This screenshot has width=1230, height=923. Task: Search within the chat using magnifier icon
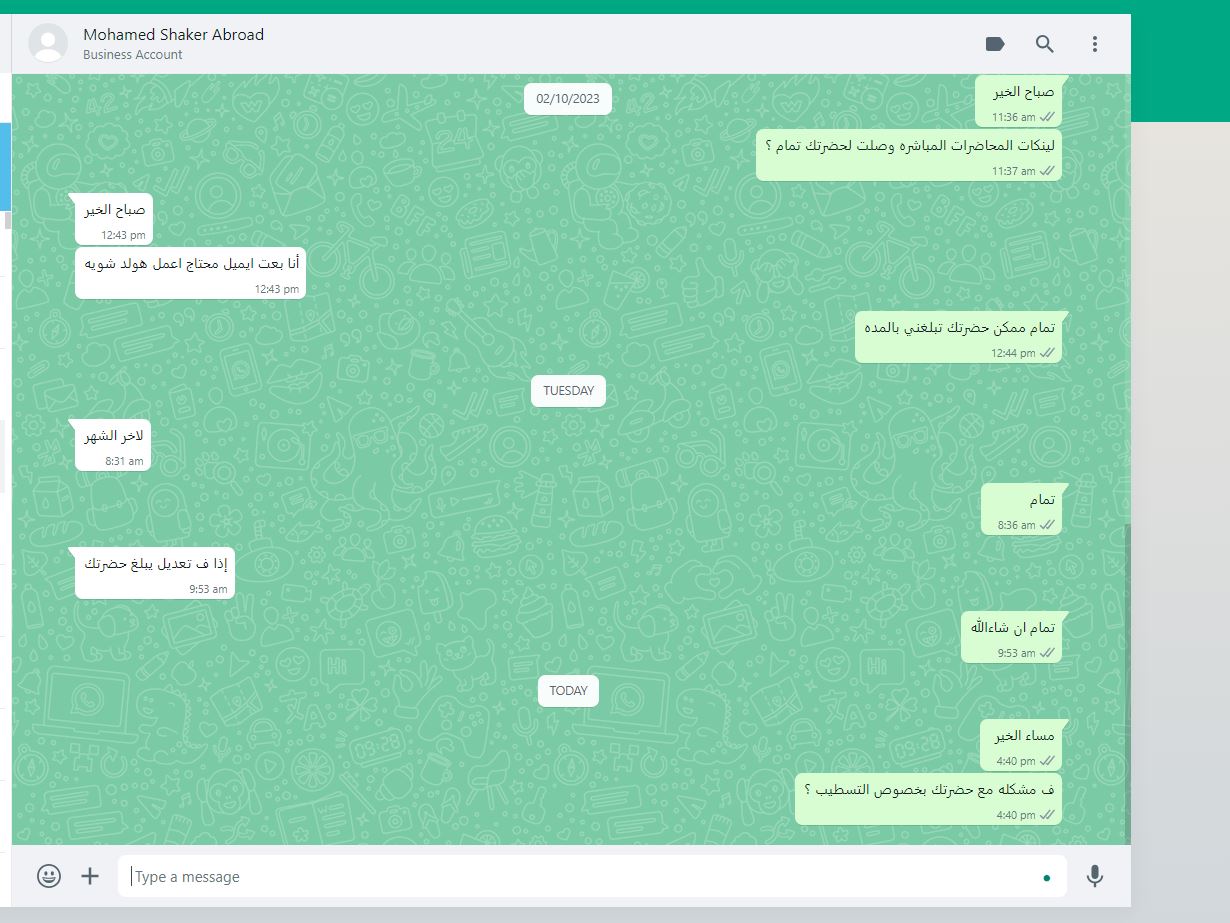pos(1044,44)
